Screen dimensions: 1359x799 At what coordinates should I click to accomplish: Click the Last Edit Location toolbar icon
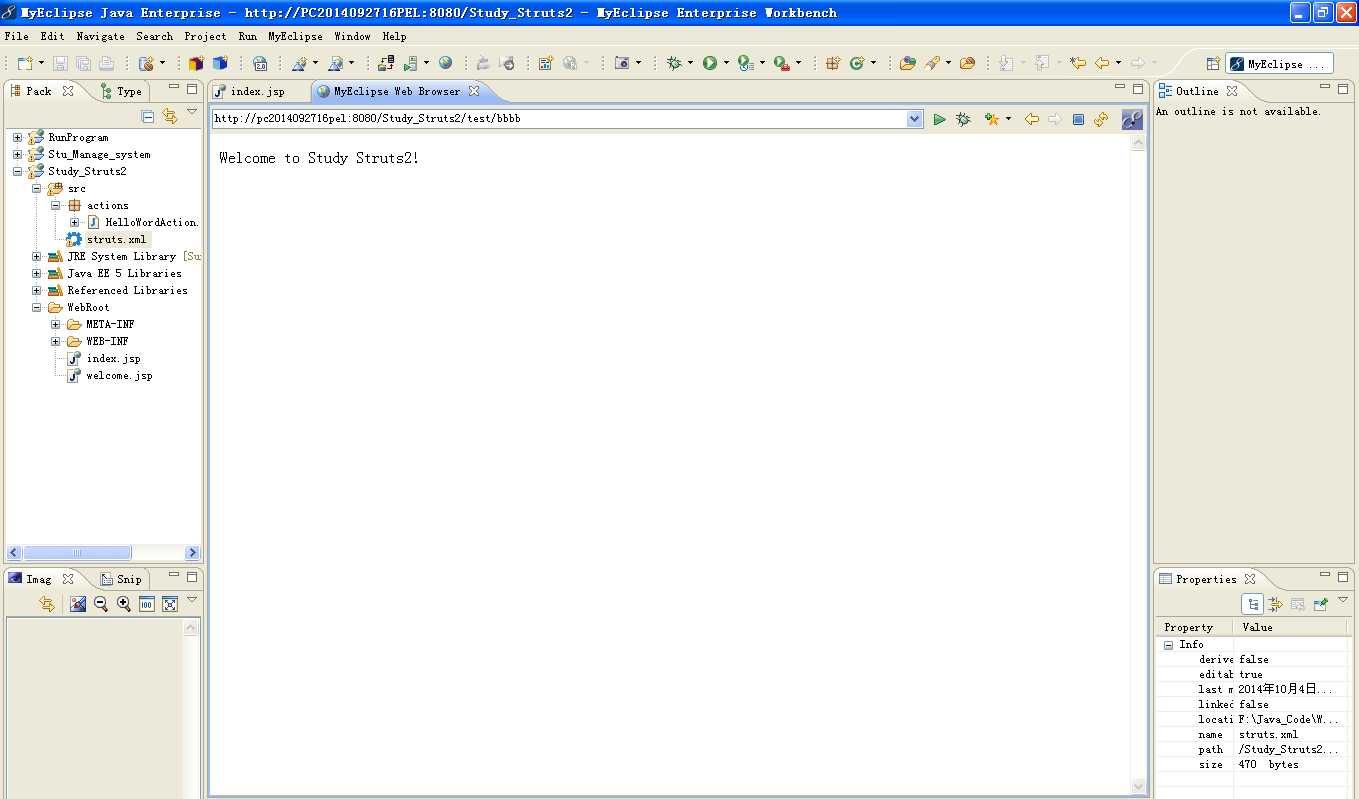(1077, 63)
